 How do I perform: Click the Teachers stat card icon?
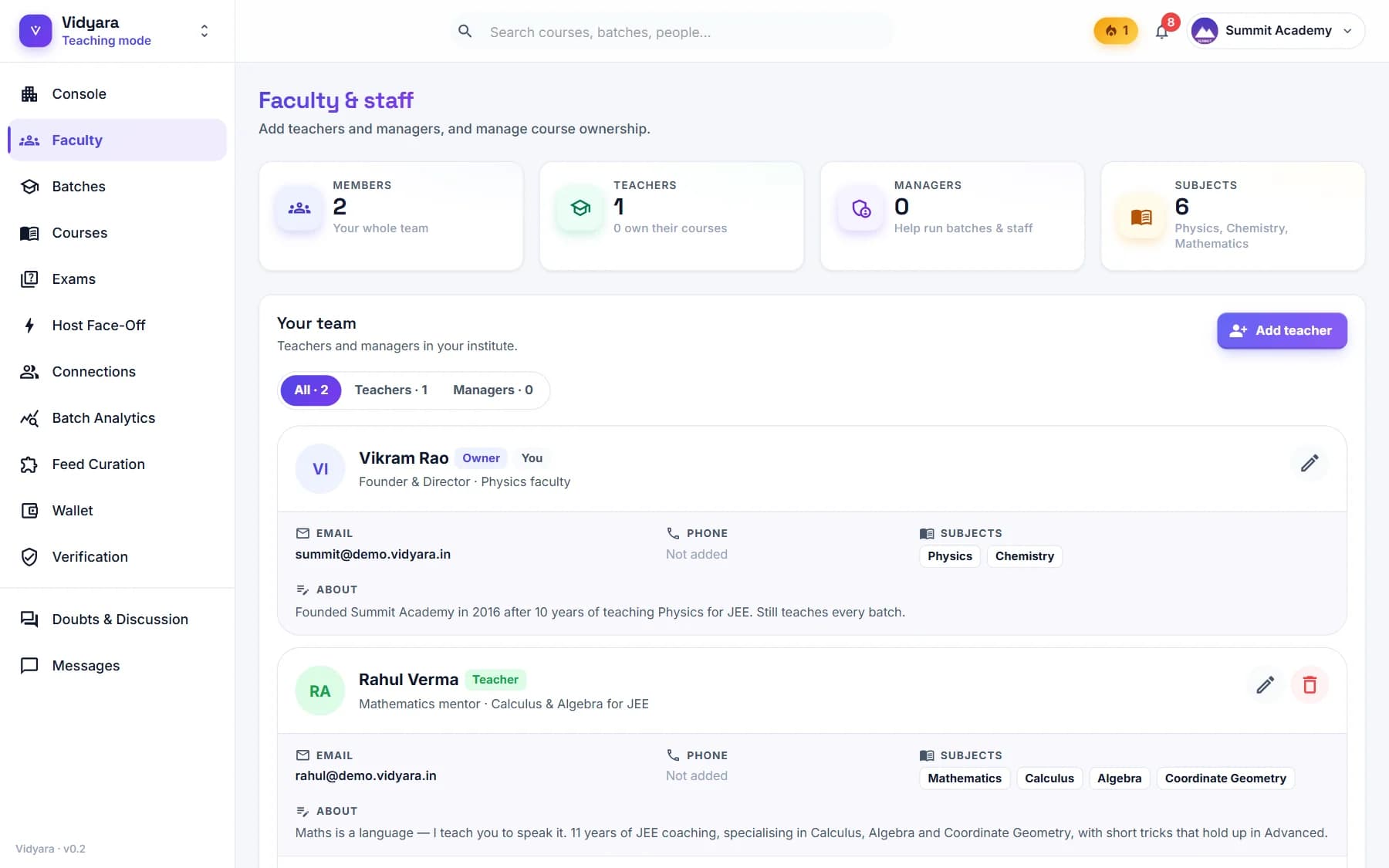pos(580,209)
